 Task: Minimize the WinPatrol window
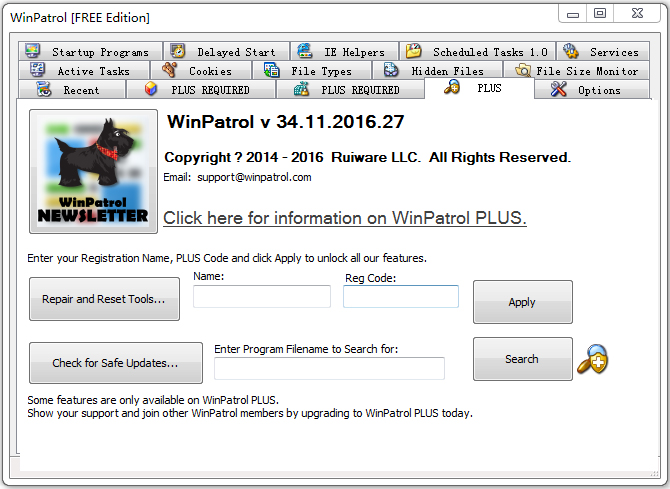573,14
